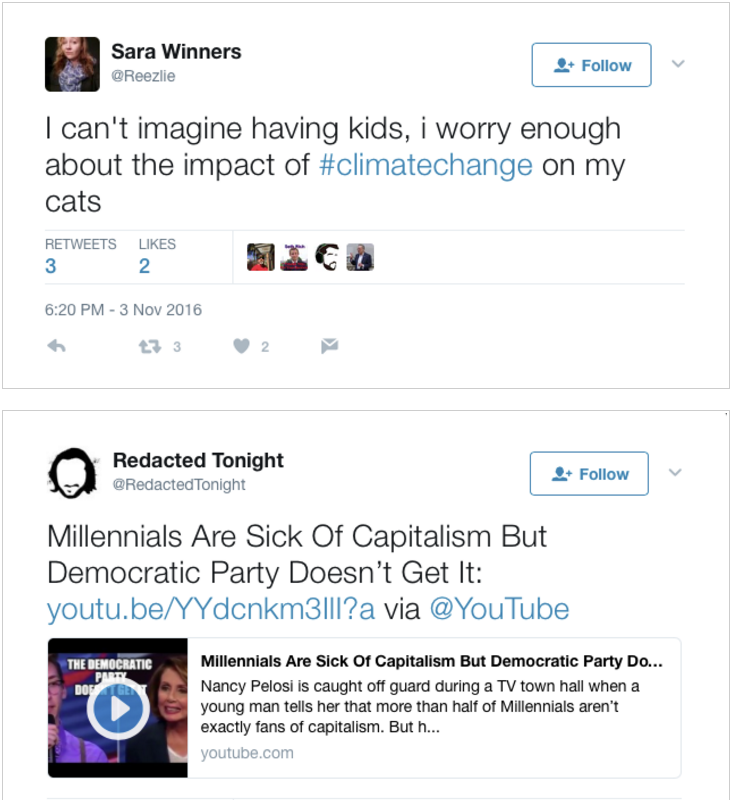Send the tweet via direct message envelope
The height and width of the screenshot is (800, 731).
tap(329, 346)
